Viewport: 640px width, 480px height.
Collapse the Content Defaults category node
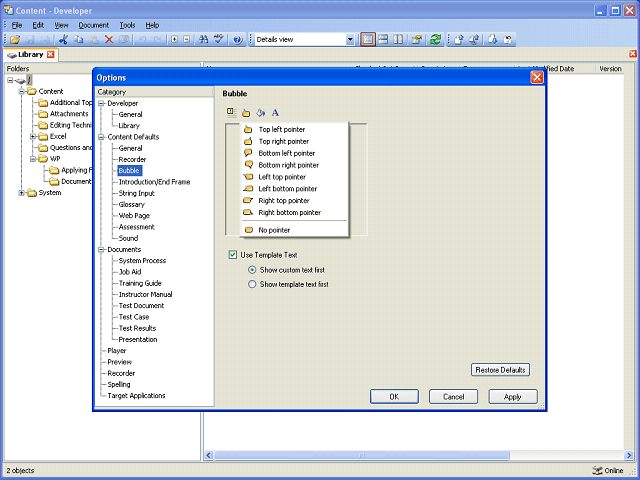101,137
